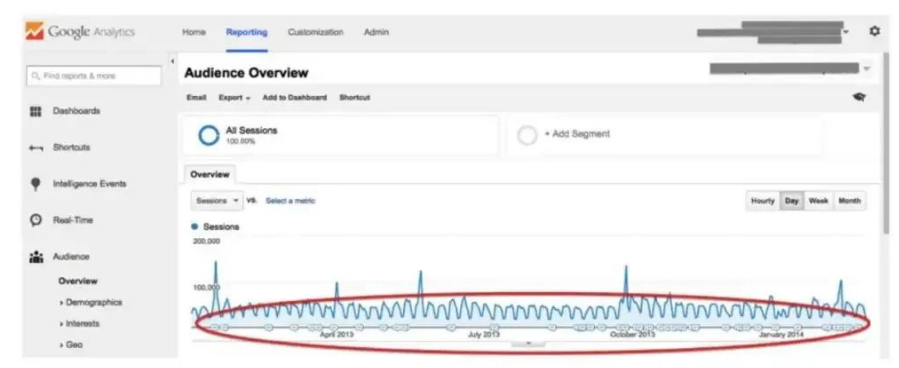Open Intelligence Events lightbulb icon
899x368 pixels.
click(x=36, y=184)
